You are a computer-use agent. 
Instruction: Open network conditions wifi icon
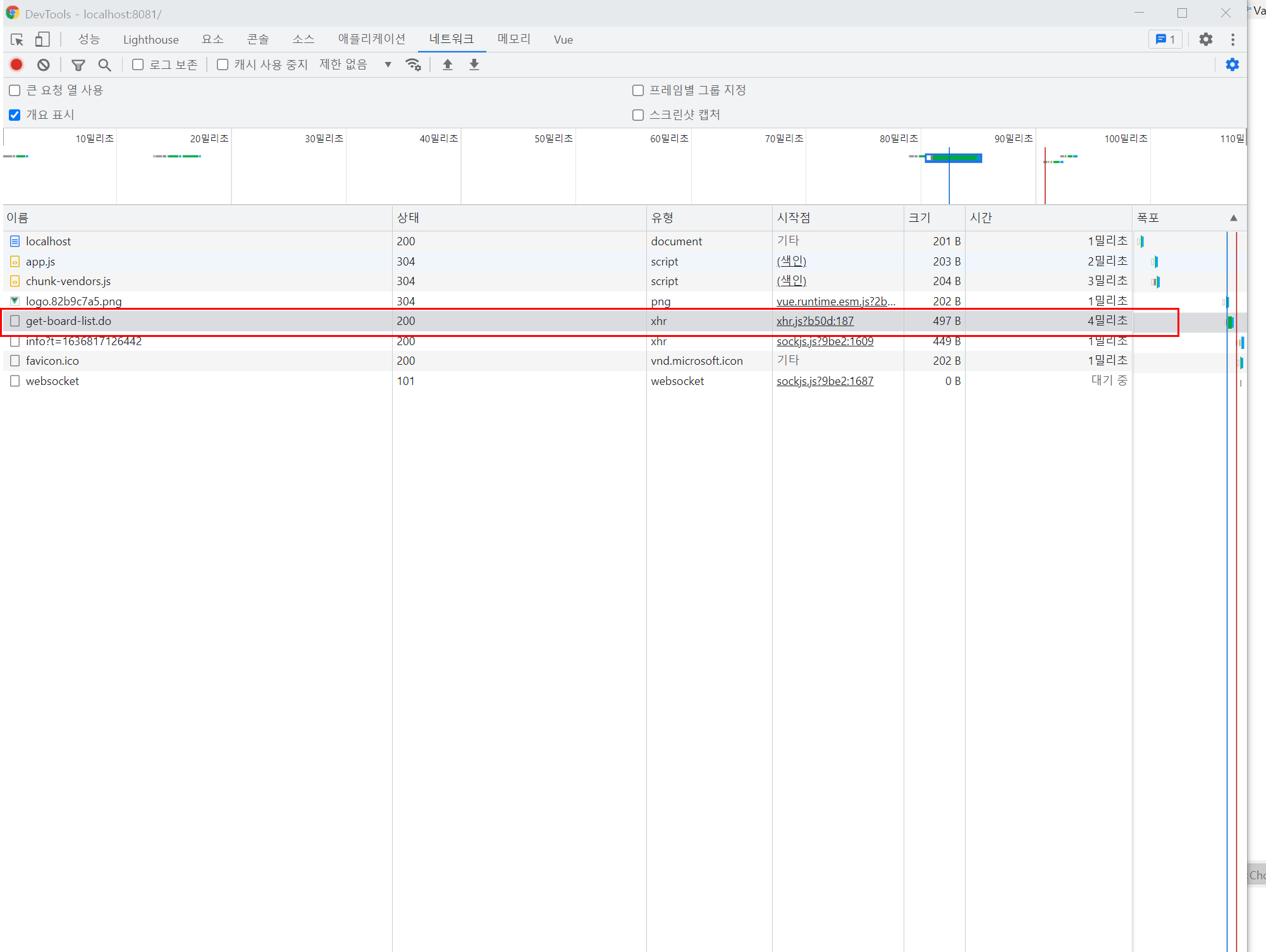413,64
